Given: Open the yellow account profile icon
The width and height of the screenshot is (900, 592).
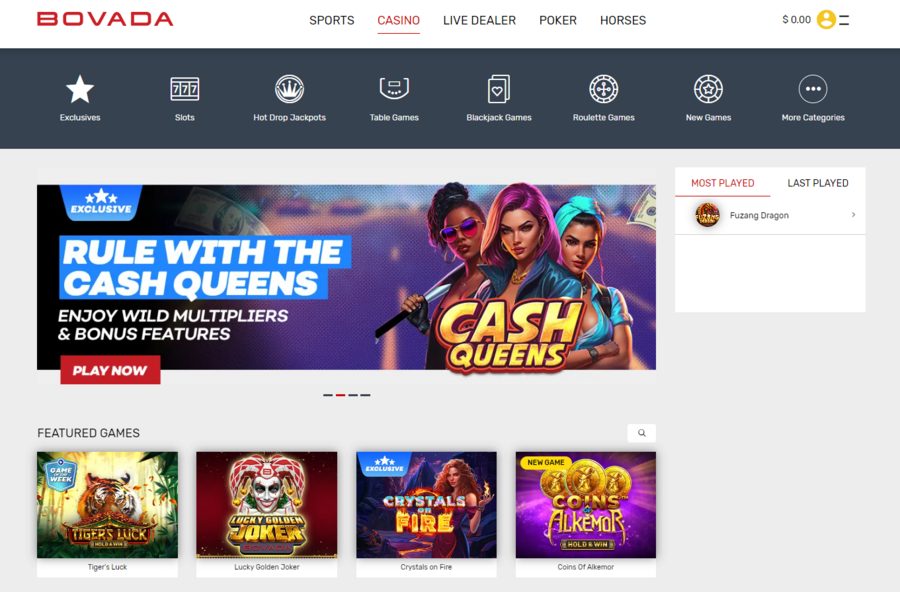Looking at the screenshot, I should pos(826,20).
